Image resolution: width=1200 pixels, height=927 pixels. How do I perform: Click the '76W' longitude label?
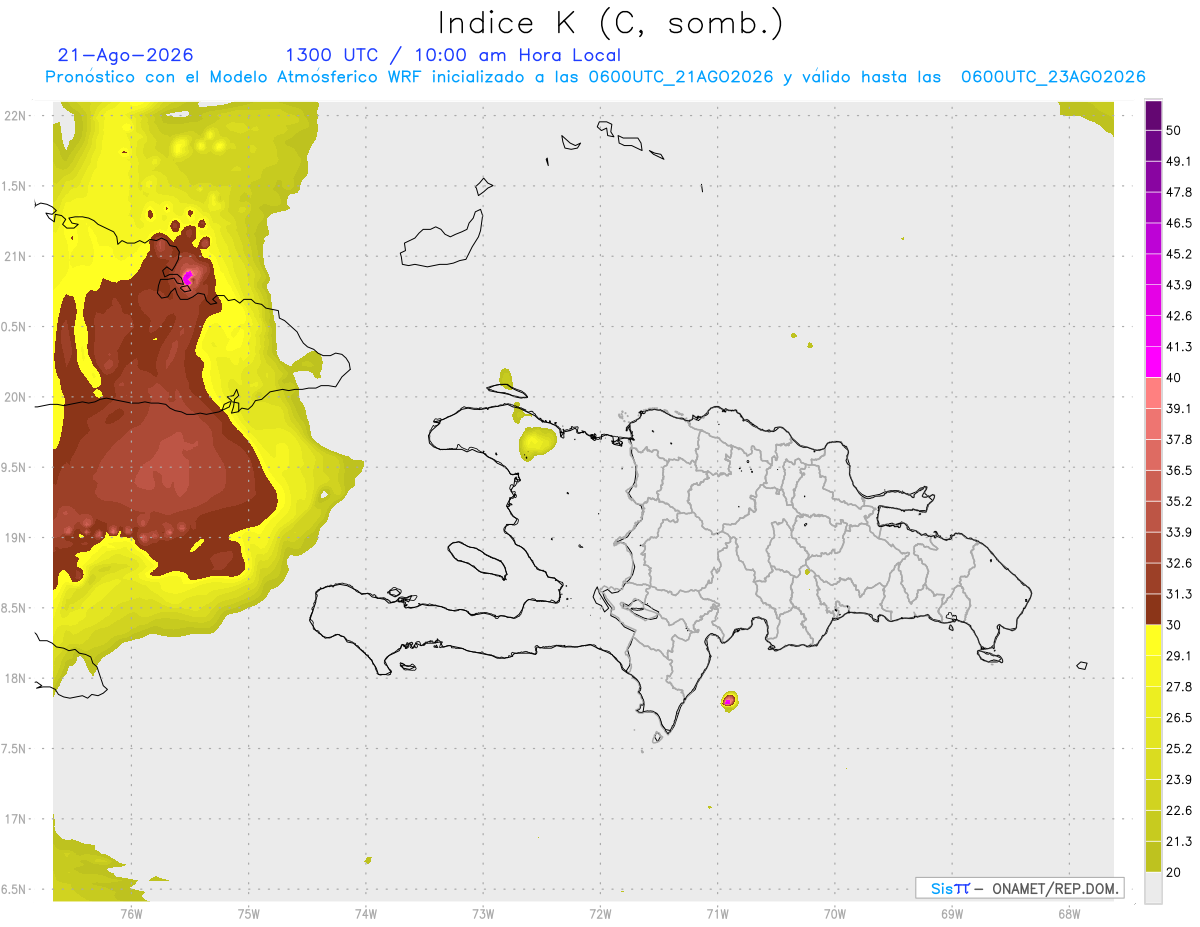click(131, 913)
